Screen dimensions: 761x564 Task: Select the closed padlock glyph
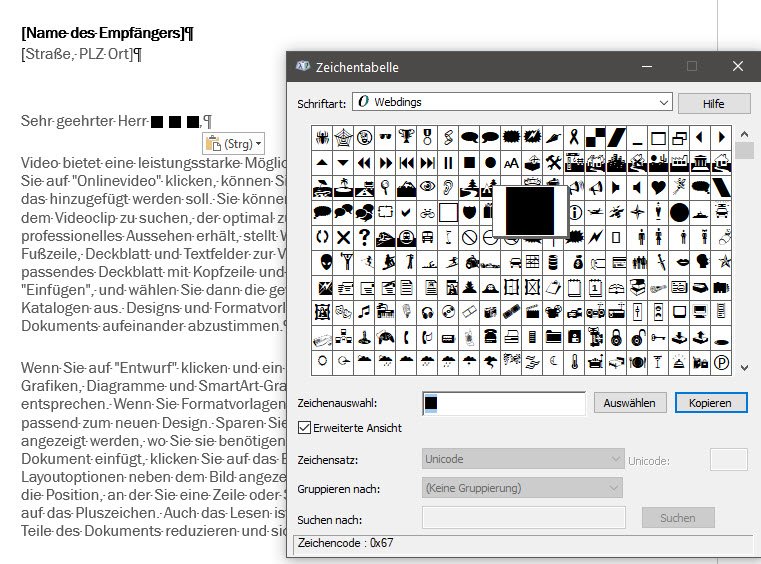[616, 337]
